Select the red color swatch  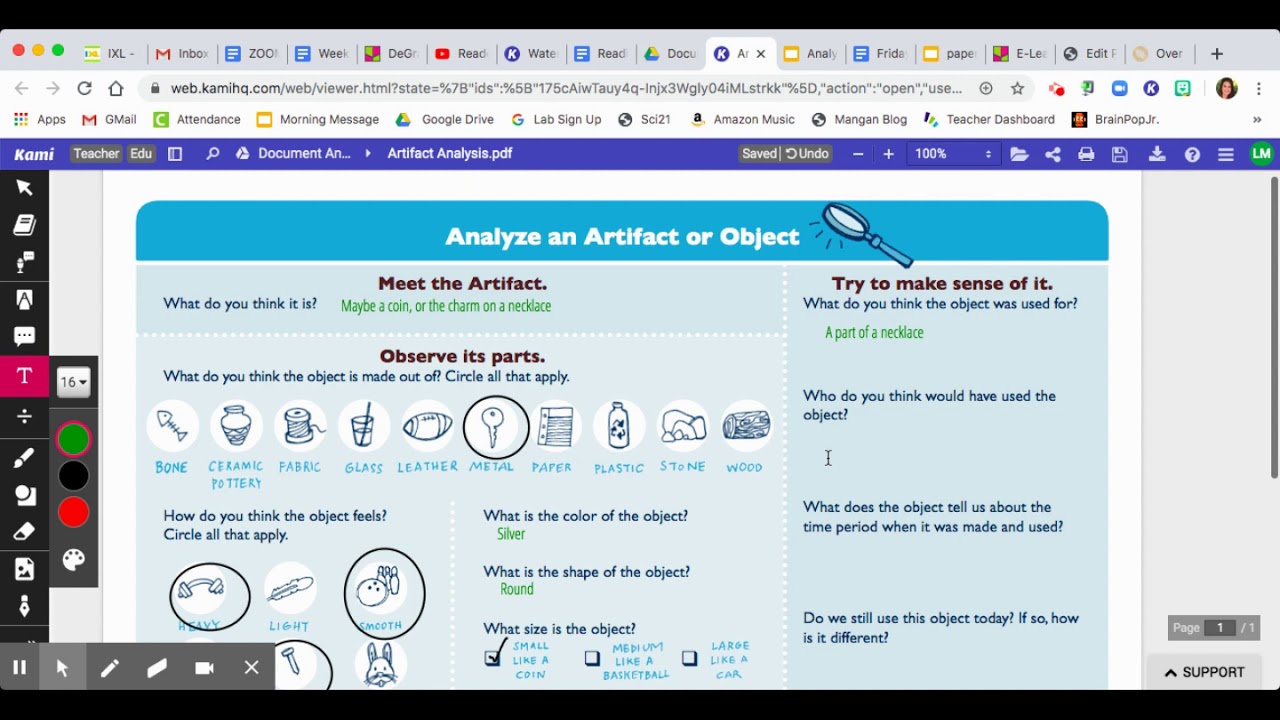(x=73, y=513)
